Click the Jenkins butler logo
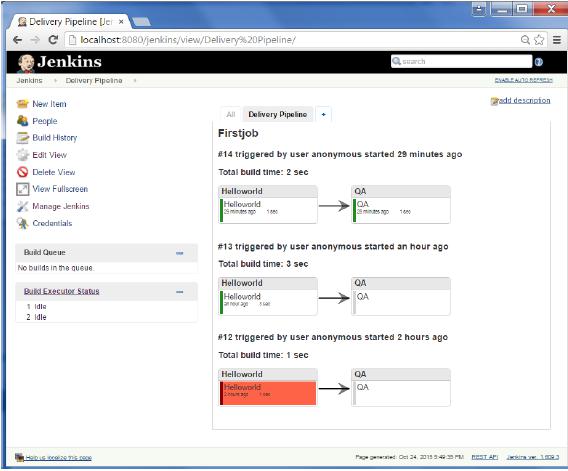 (26, 63)
